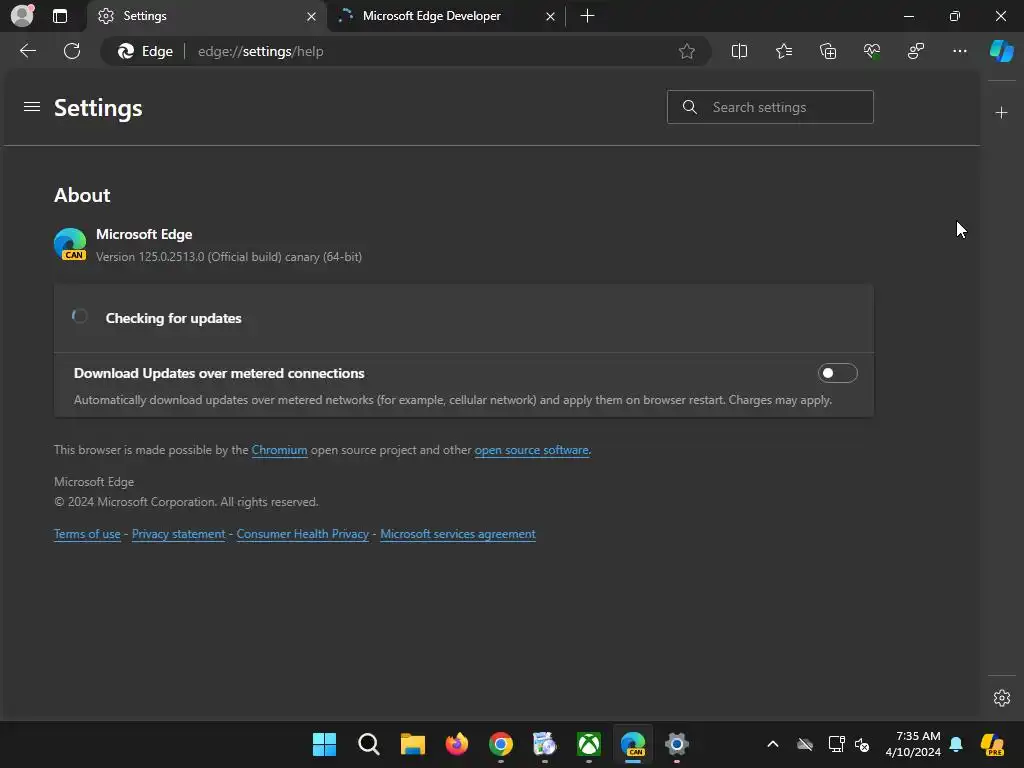Screen dimensions: 1024x768
Task: Click the edge://settings/help address bar
Action: coord(261,51)
